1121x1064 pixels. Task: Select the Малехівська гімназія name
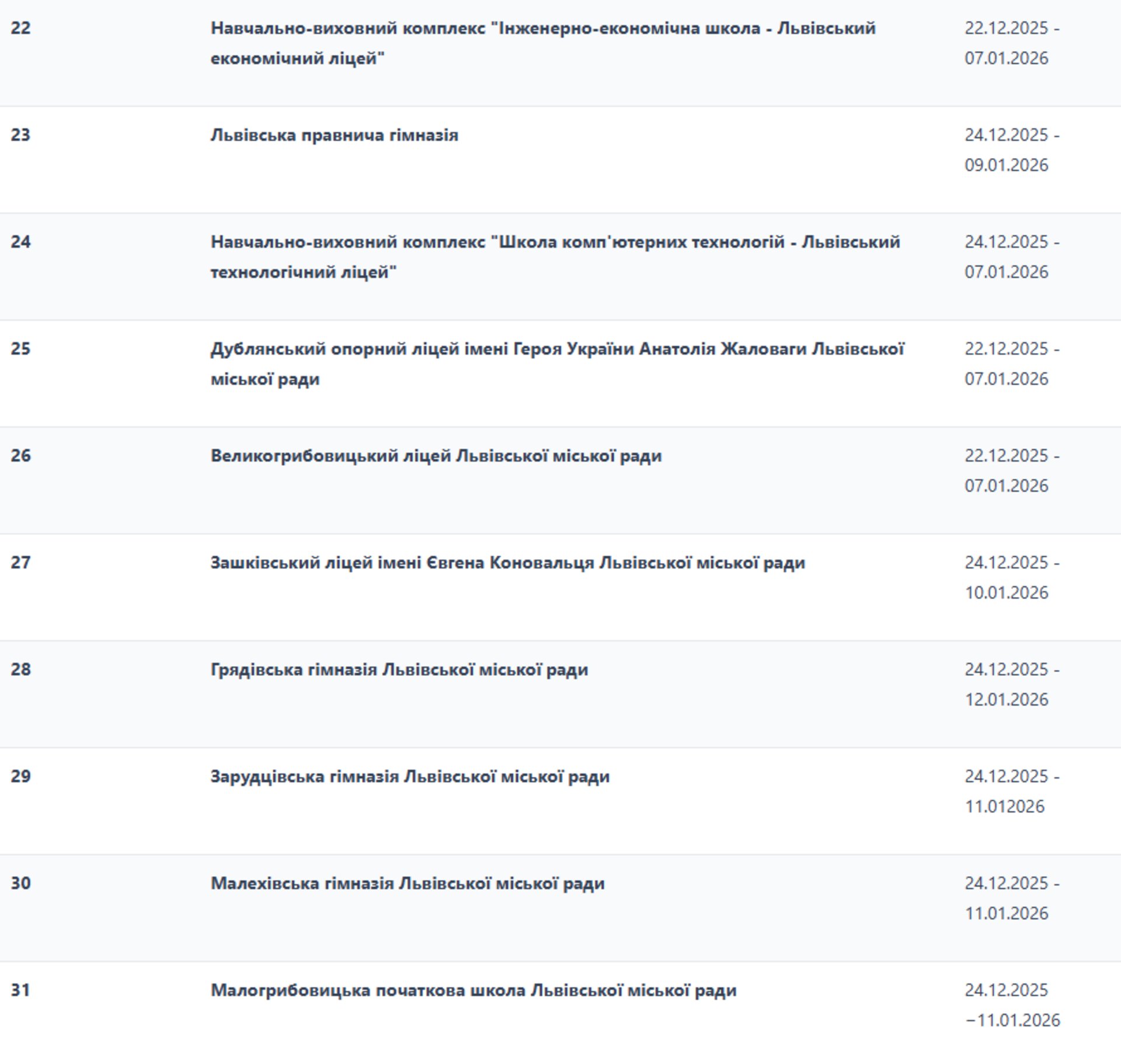[407, 883]
